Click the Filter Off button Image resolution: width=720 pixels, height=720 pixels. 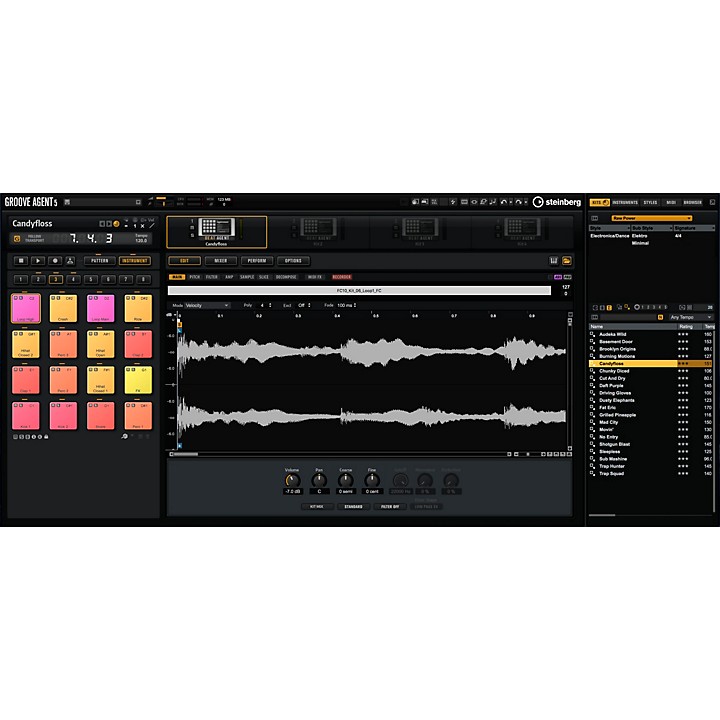390,506
